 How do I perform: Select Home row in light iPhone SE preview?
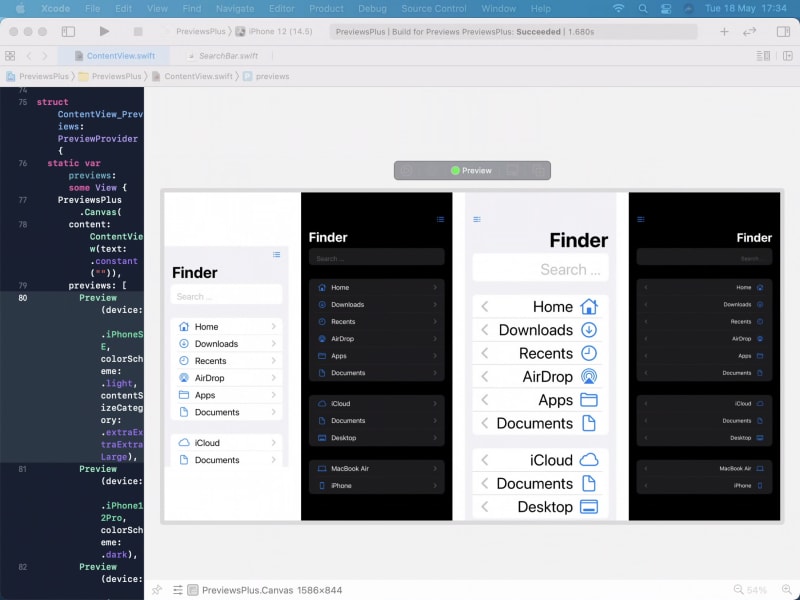coord(227,327)
